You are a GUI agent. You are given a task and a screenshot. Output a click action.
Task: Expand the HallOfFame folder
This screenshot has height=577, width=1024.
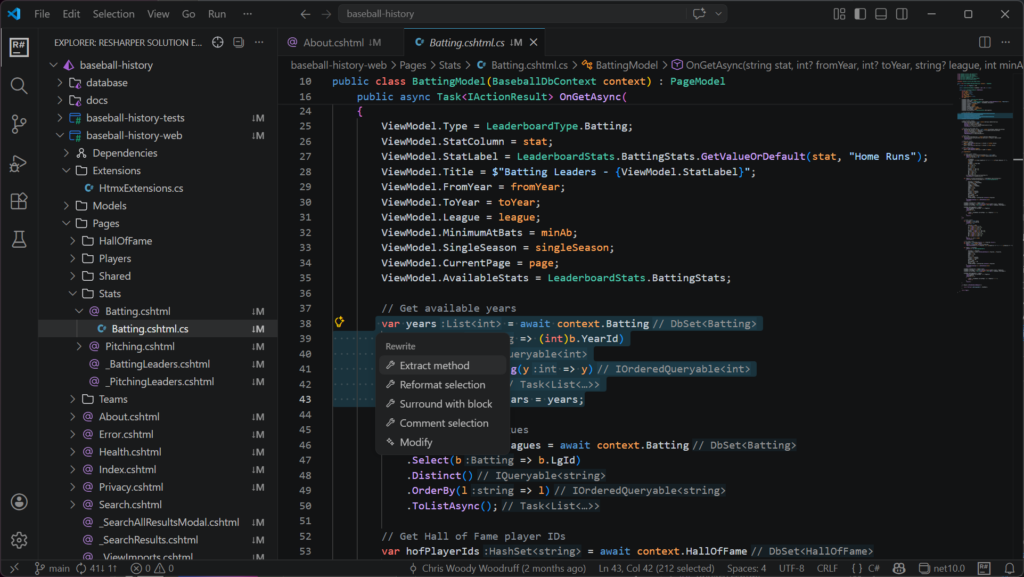pos(74,241)
